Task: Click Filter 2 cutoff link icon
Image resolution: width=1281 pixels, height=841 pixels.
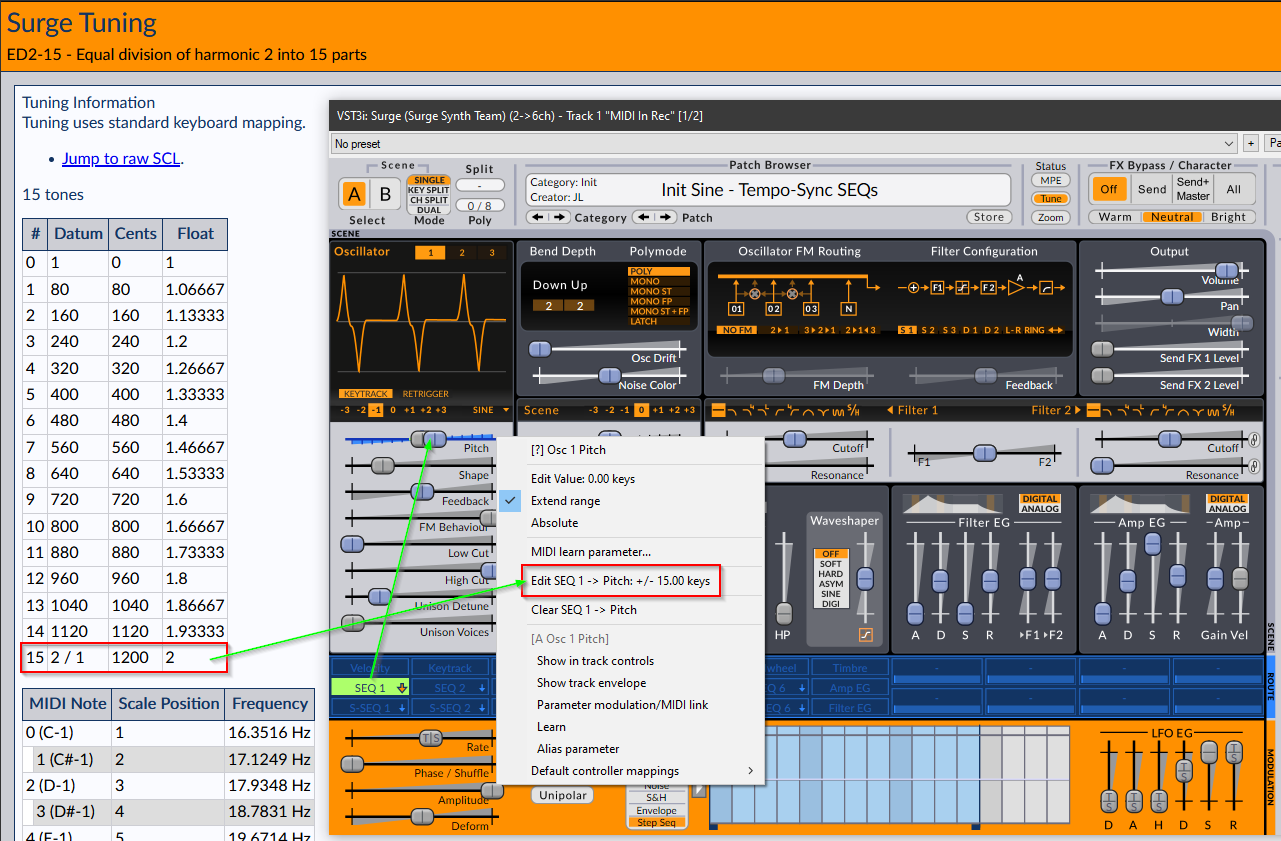Action: click(x=1253, y=439)
